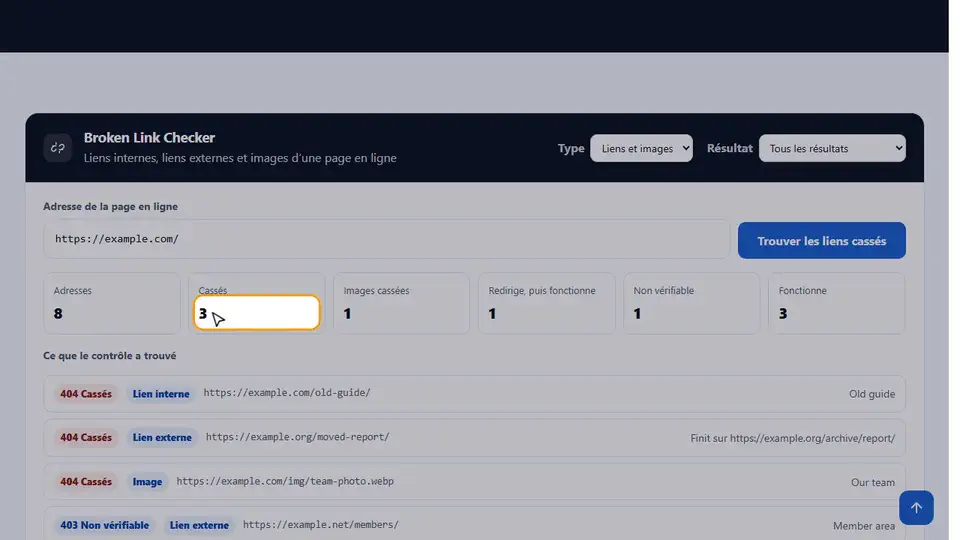Click the 'Old guide' link text
Viewport: 960px width, 540px height.
coord(872,394)
